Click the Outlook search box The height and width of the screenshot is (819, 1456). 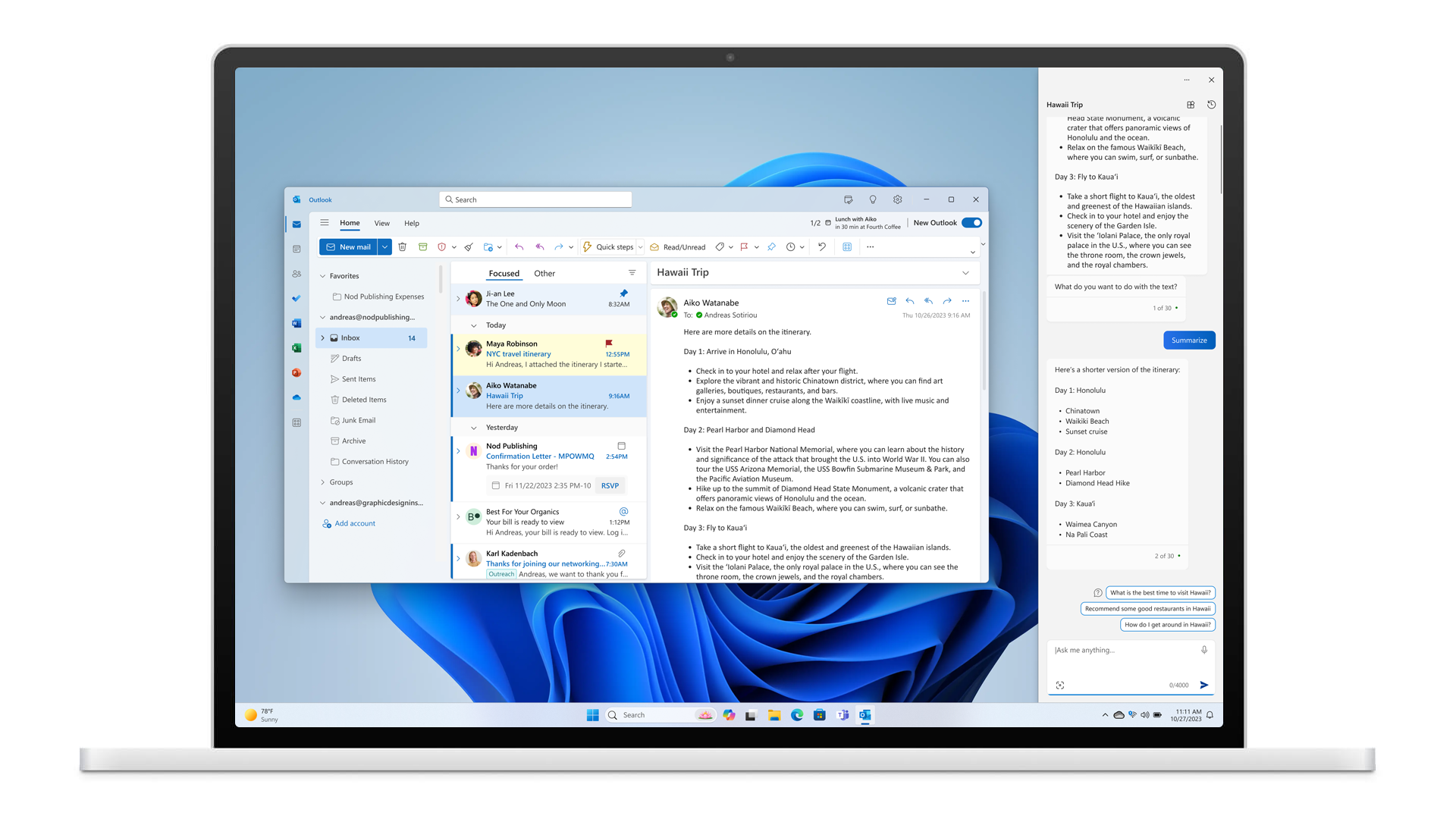coord(535,199)
